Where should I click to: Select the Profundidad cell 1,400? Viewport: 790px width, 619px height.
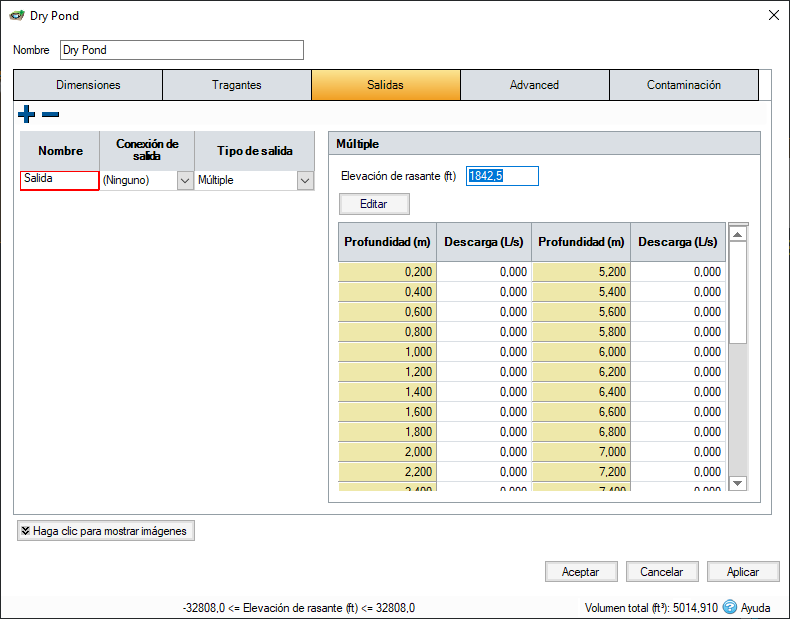pos(387,392)
